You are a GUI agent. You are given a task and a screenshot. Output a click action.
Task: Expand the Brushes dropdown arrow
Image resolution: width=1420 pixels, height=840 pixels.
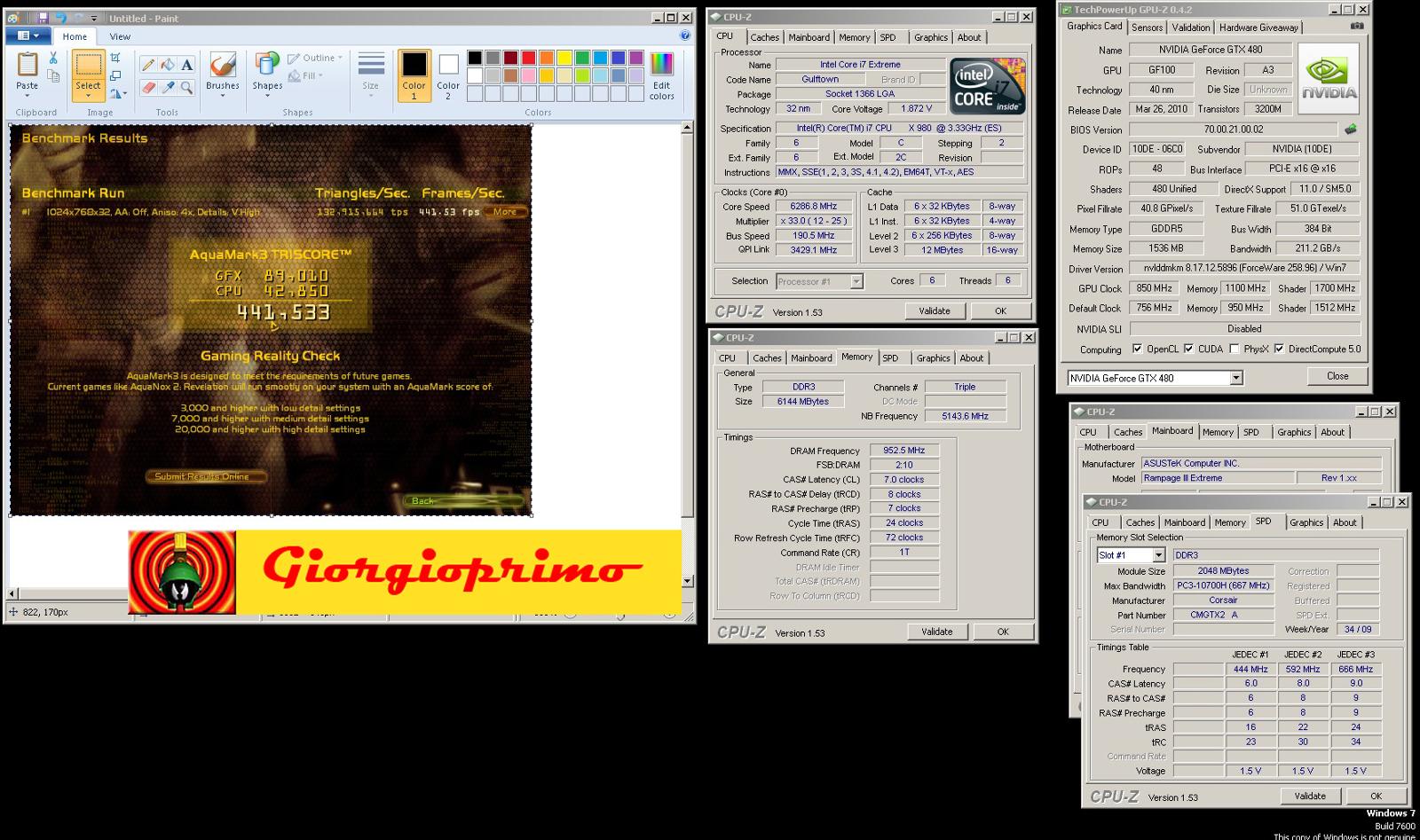222,96
